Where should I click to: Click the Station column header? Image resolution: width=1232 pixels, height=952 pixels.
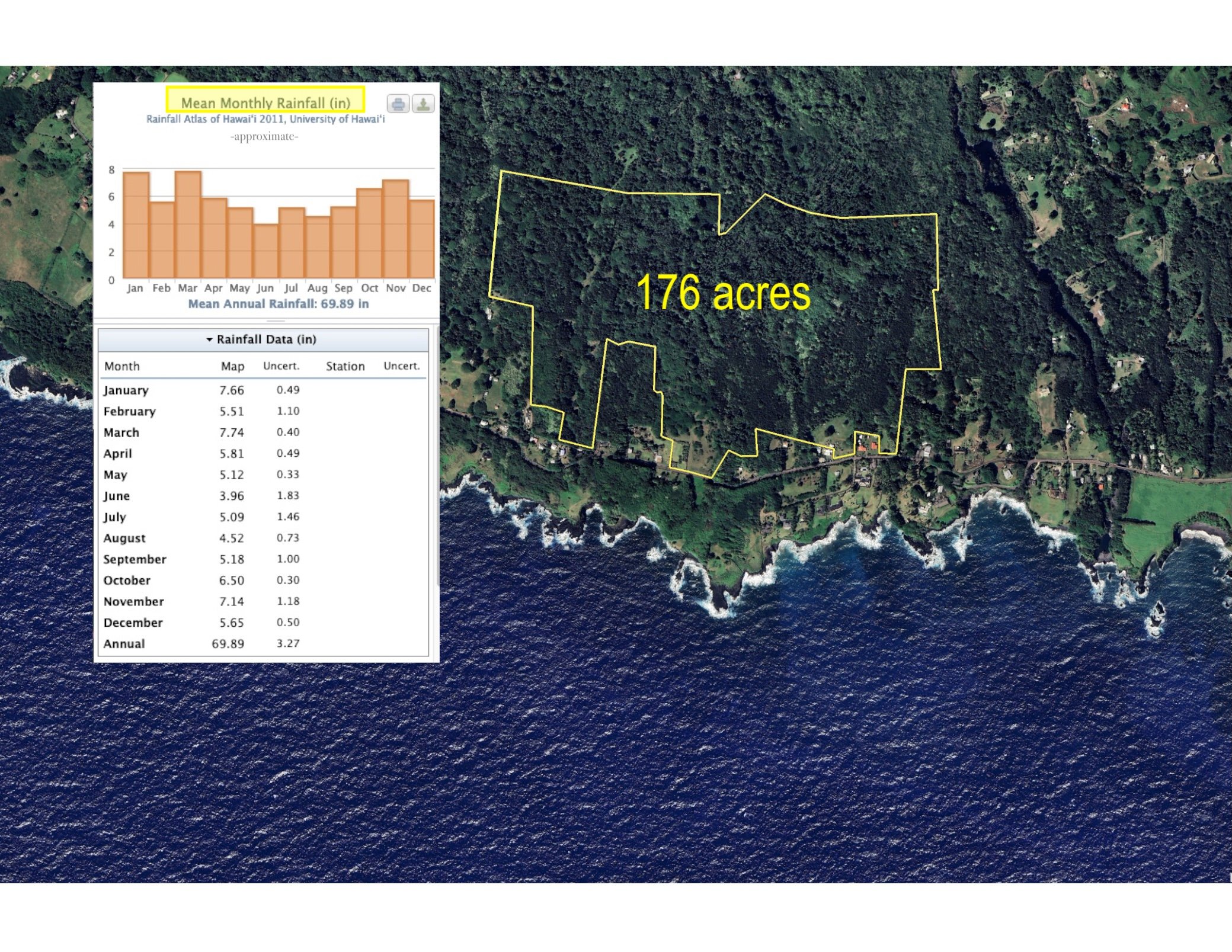pyautogui.click(x=345, y=366)
